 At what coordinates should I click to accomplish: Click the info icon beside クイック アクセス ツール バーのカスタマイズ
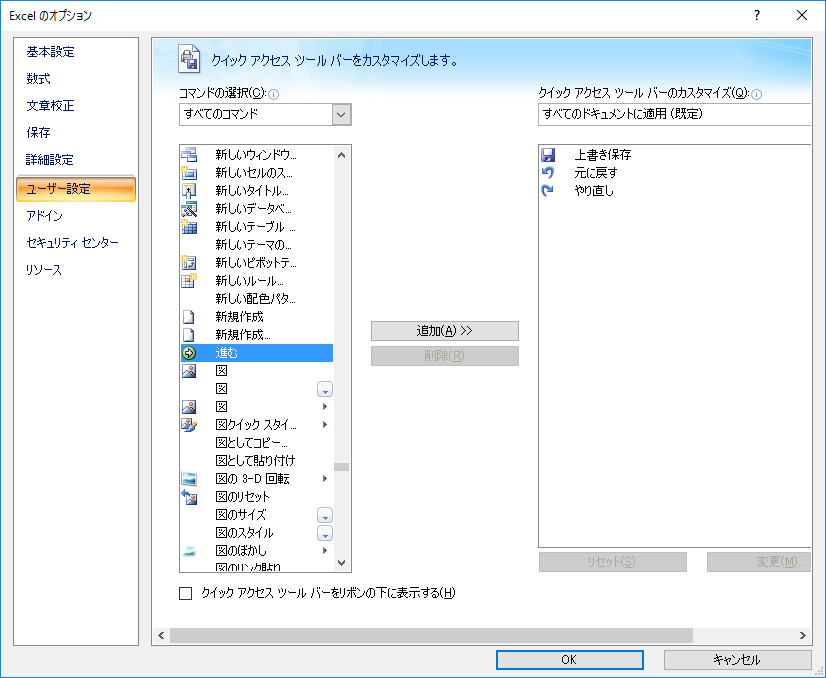[x=756, y=94]
